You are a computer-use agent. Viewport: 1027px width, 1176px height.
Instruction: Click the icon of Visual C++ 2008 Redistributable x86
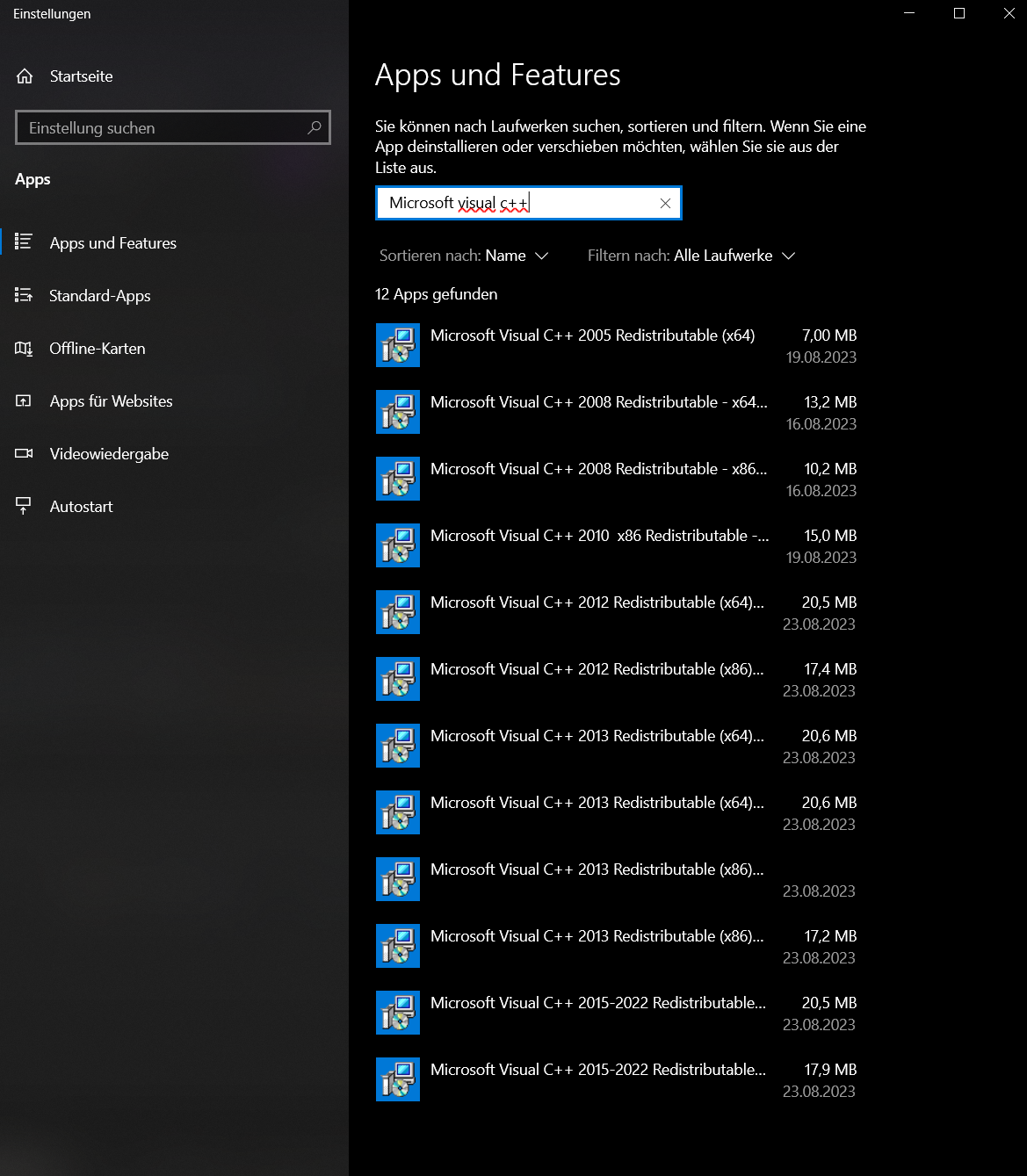[x=398, y=479]
